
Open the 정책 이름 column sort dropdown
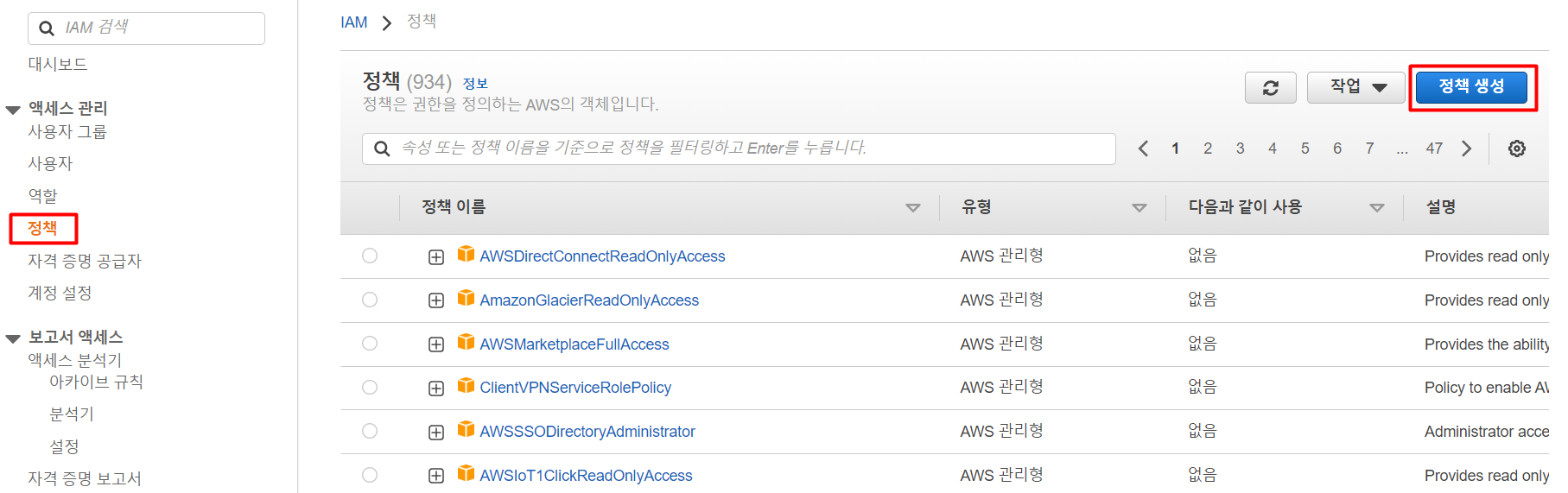pyautogui.click(x=912, y=208)
